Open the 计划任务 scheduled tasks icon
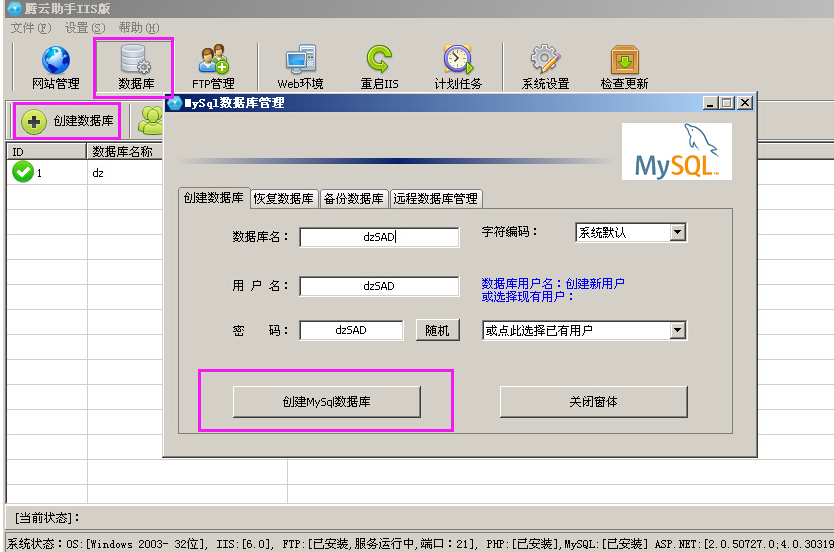 (458, 68)
